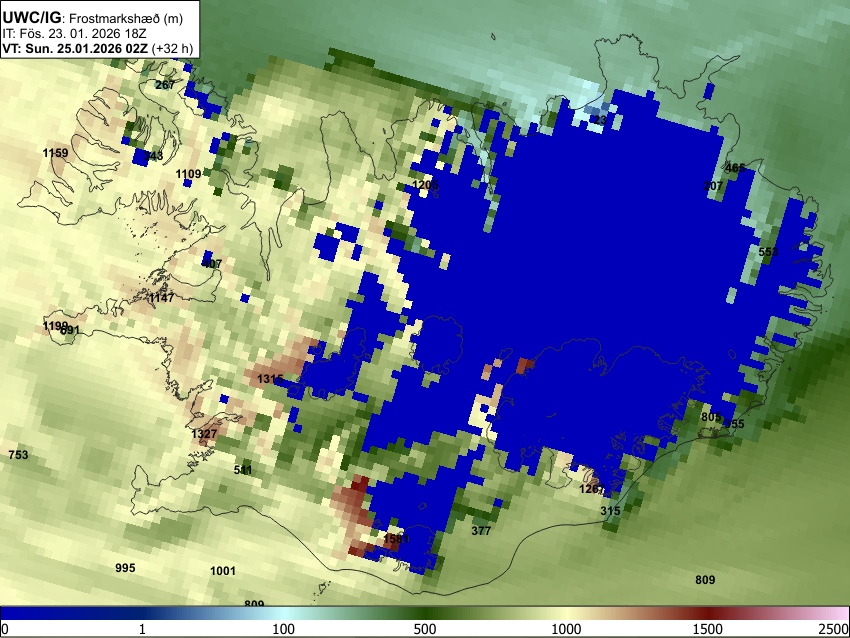The height and width of the screenshot is (638, 850).
Task: Click the 407 value label
Action: (211, 264)
